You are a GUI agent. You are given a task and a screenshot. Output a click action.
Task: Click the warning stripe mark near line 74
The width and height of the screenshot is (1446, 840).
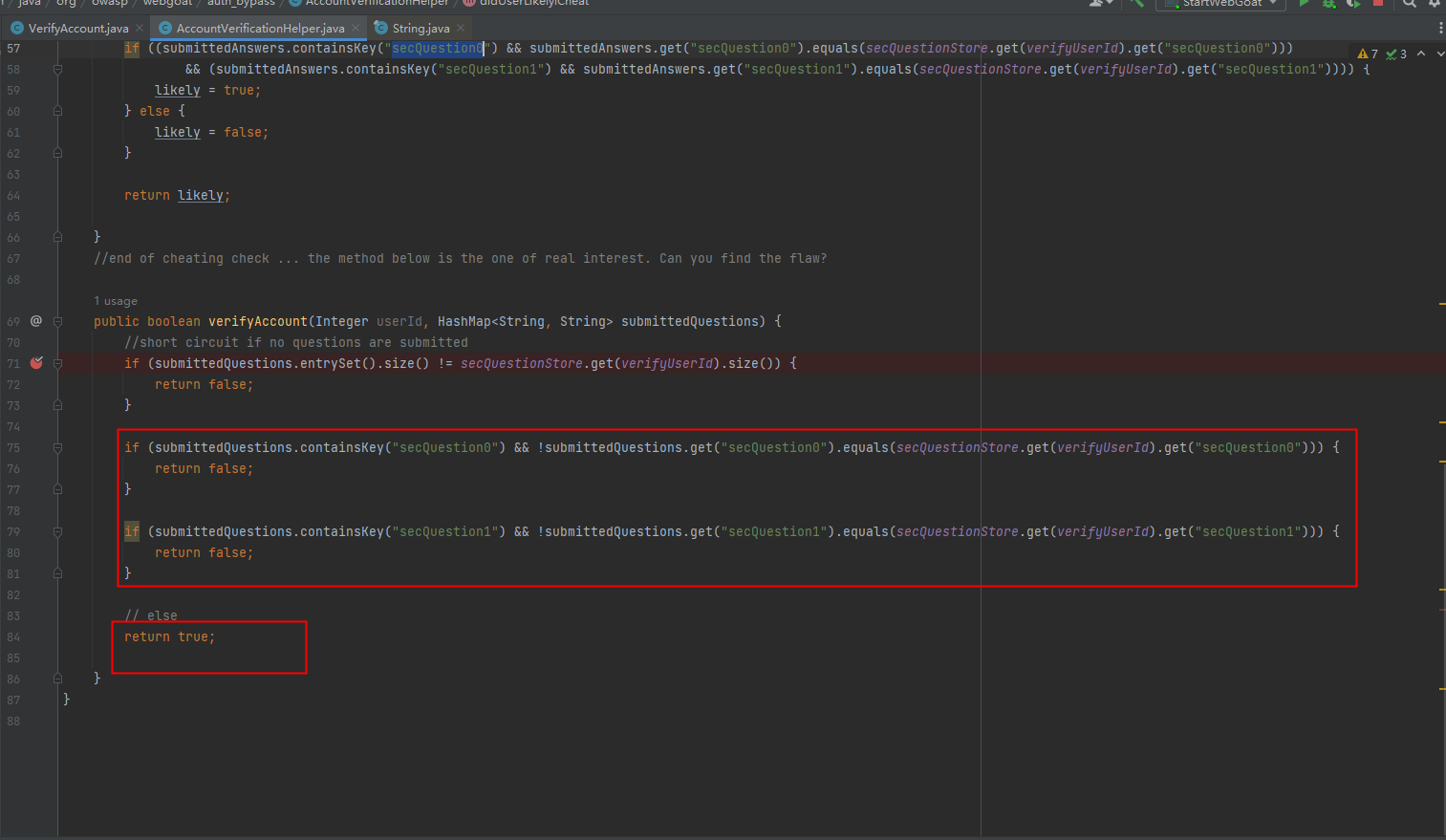coord(1441,421)
